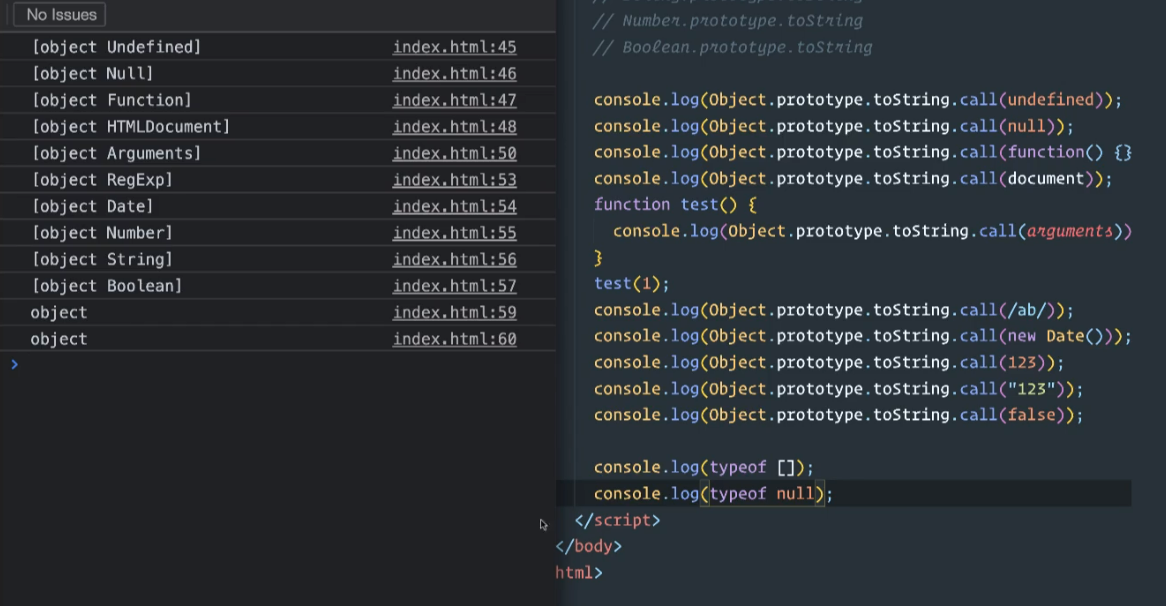The width and height of the screenshot is (1166, 606).
Task: Click the function test() declaration line
Action: [x=675, y=204]
